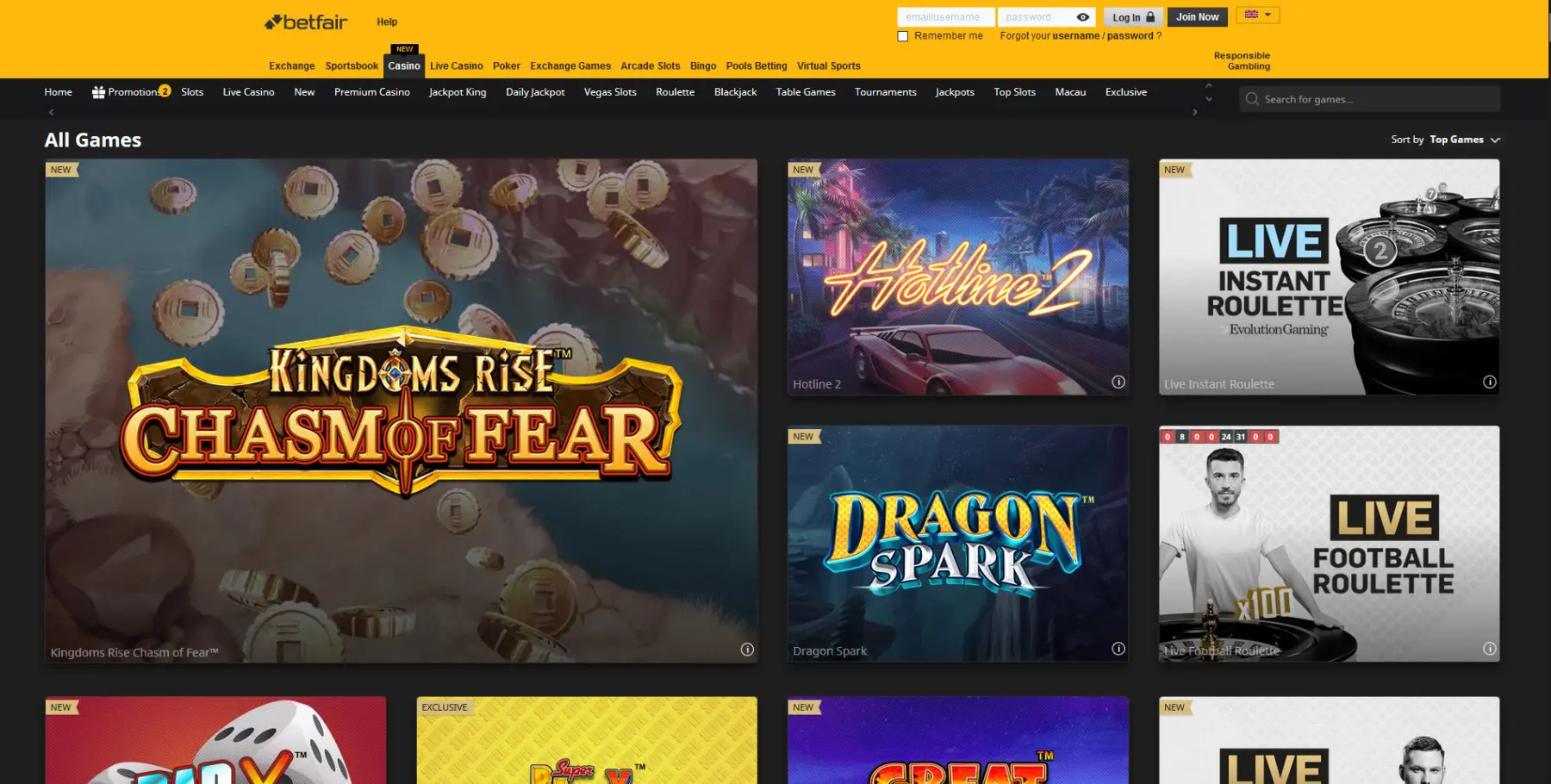The width and height of the screenshot is (1551, 784).
Task: Open the Hotline 2 game thumbnail
Action: coord(958,277)
